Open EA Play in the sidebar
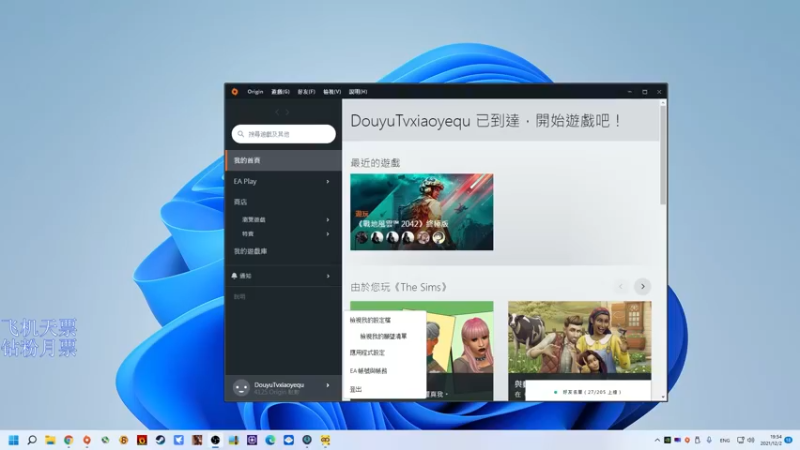 [x=245, y=181]
